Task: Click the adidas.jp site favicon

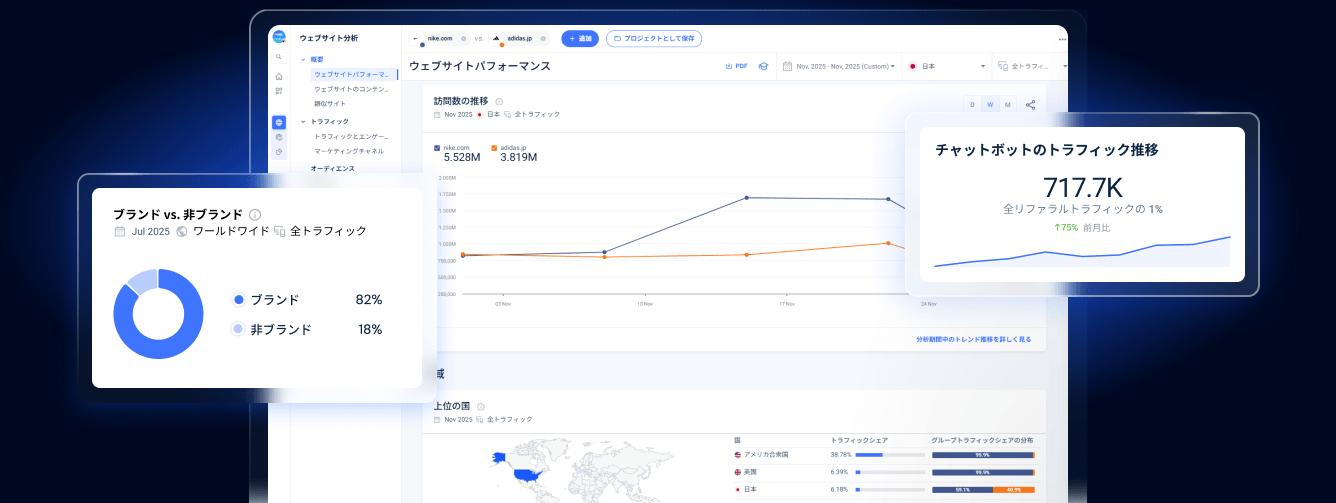Action: [496, 38]
